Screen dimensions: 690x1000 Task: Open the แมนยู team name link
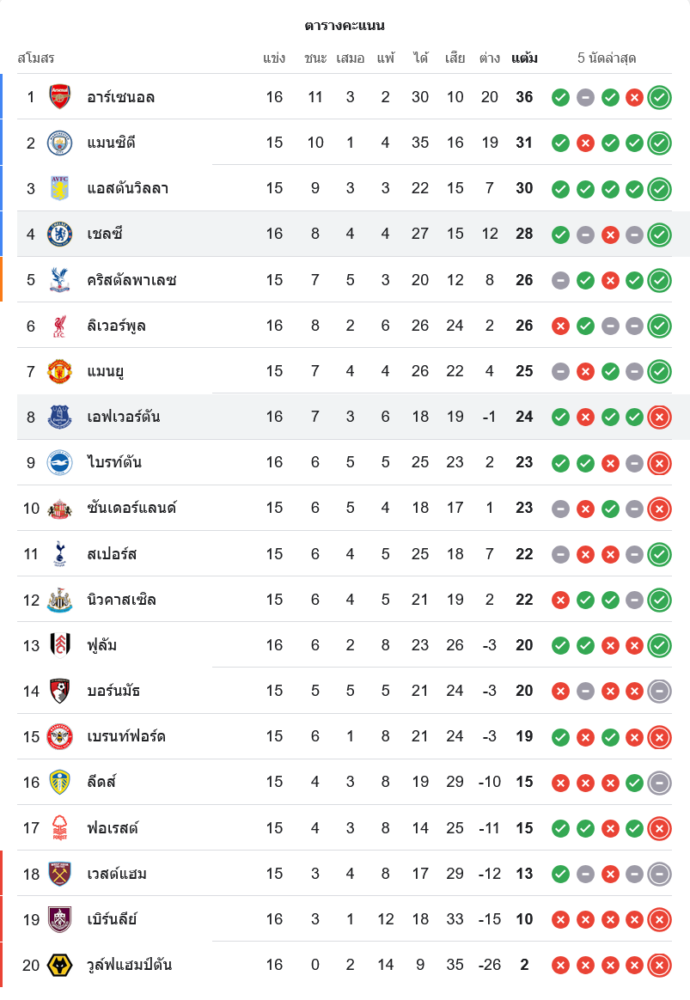click(105, 372)
